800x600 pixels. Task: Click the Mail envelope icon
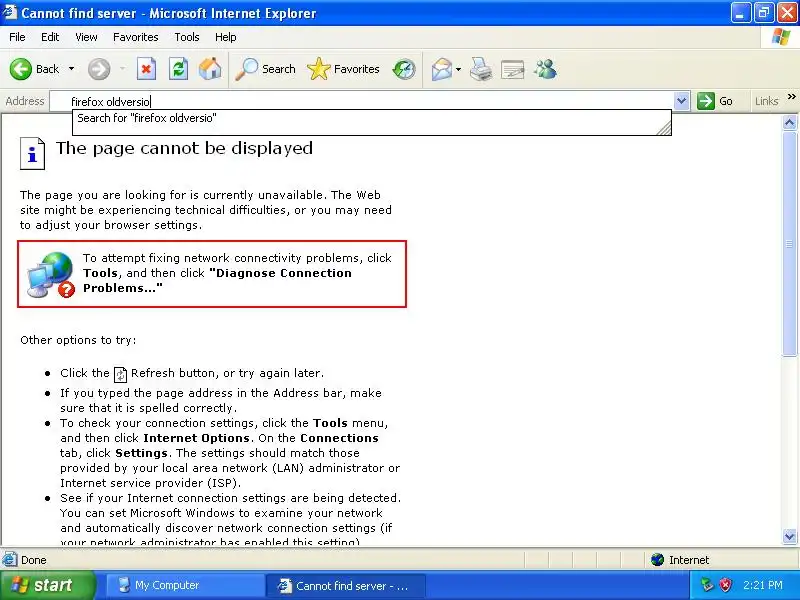point(441,69)
